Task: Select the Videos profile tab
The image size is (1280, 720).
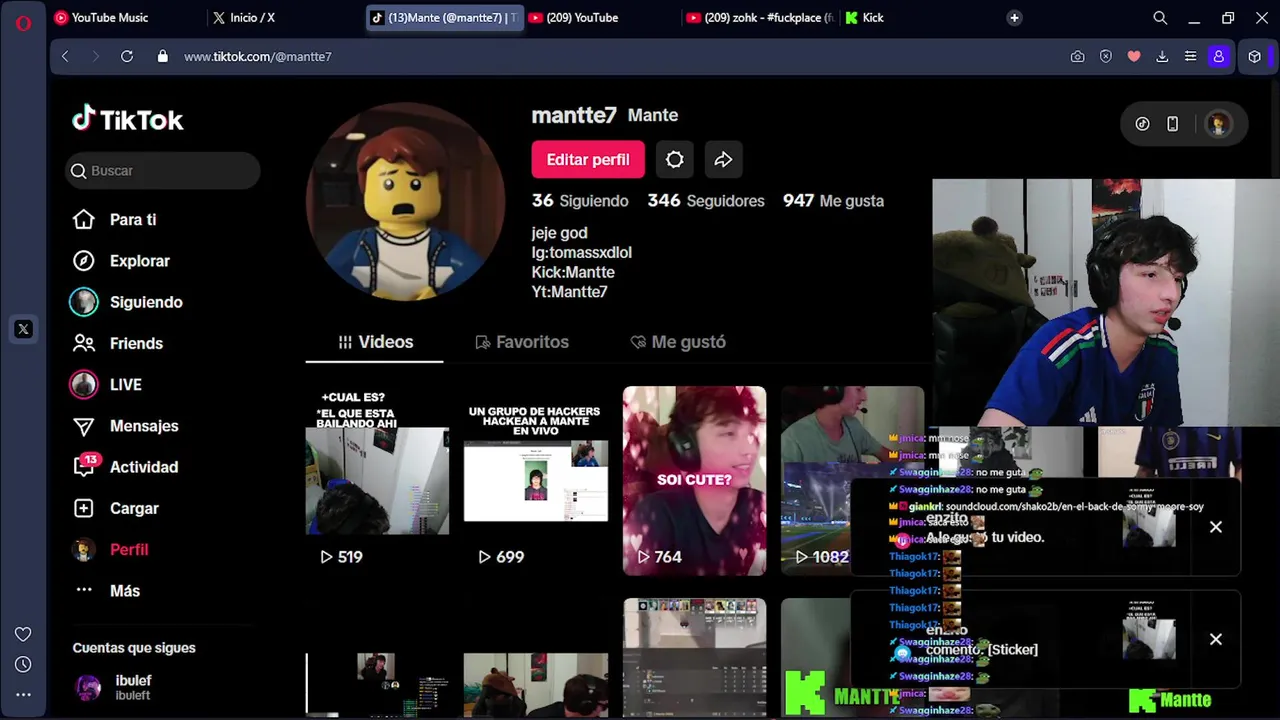Action: click(x=374, y=342)
